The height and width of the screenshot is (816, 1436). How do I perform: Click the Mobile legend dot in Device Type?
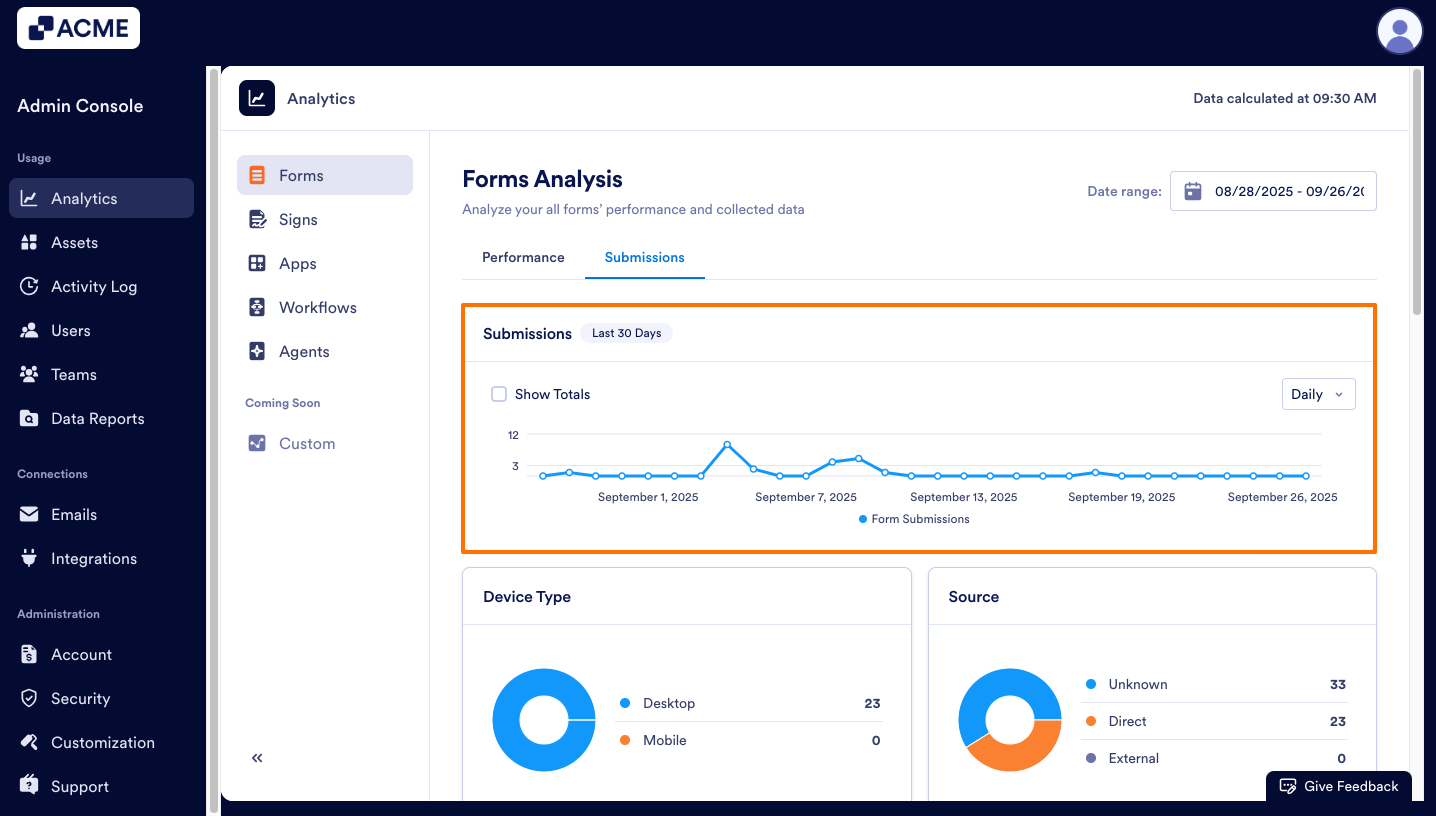click(625, 740)
